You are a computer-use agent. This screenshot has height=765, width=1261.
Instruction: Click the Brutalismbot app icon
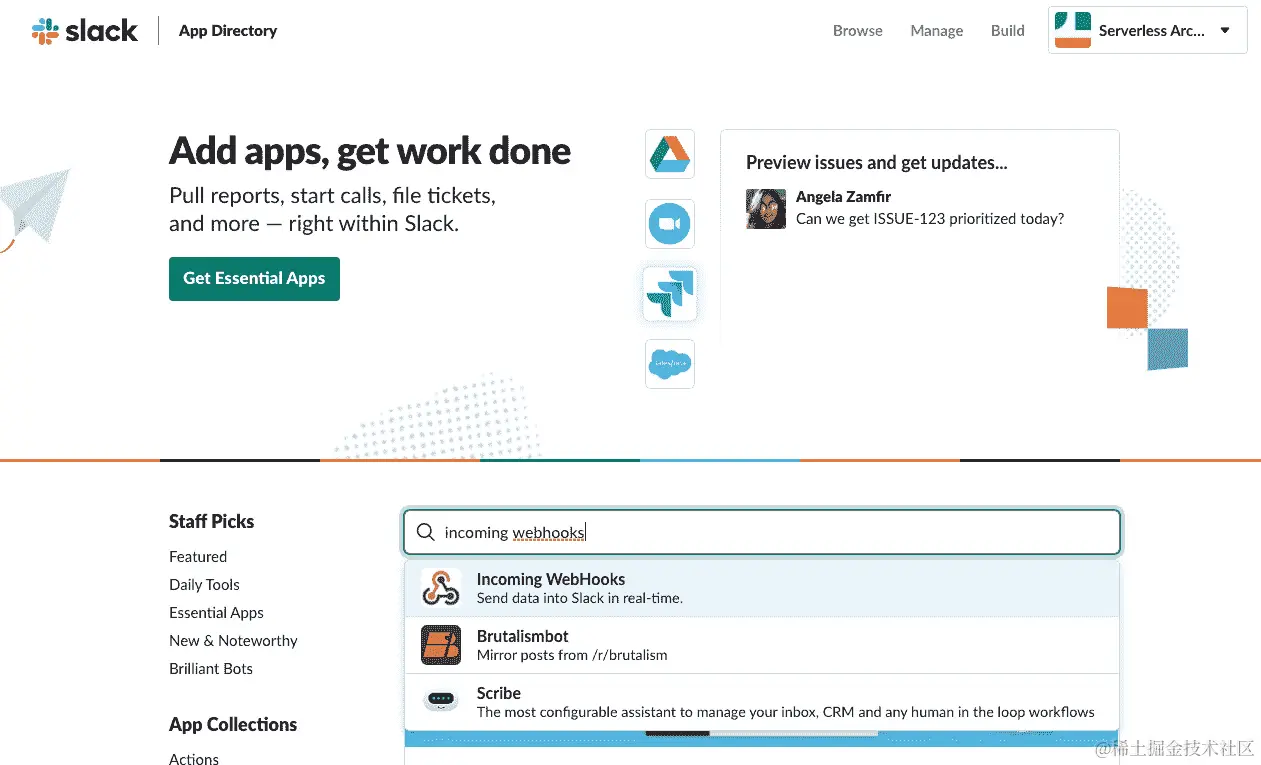(x=441, y=645)
